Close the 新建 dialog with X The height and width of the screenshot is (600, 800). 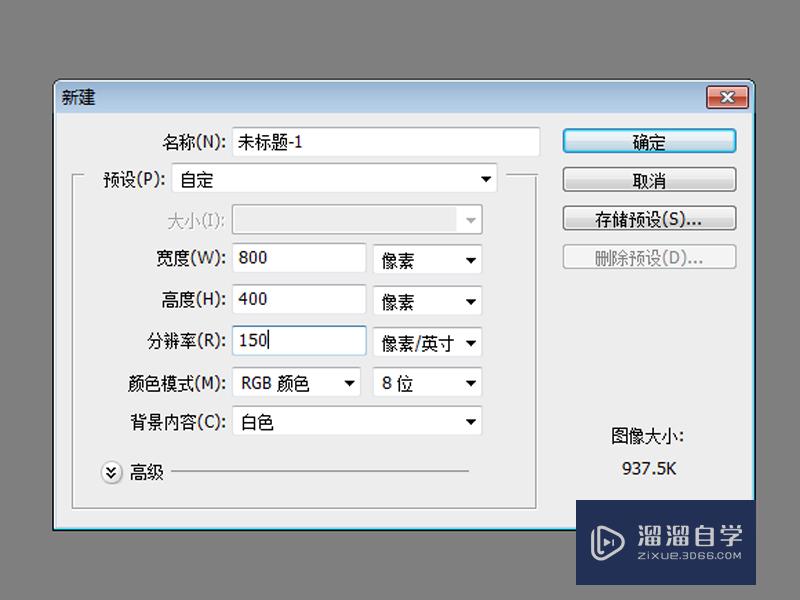pos(727,97)
